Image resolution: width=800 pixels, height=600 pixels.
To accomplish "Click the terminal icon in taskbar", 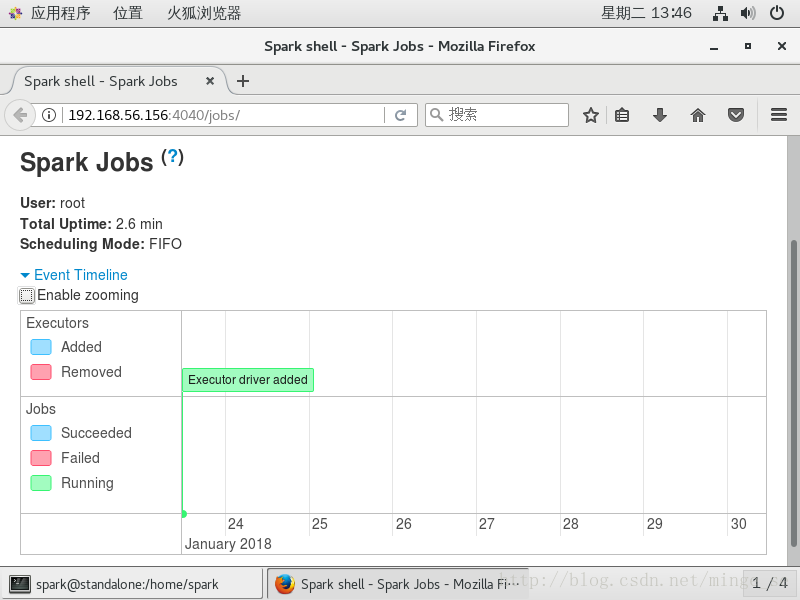I will pyautogui.click(x=20, y=584).
